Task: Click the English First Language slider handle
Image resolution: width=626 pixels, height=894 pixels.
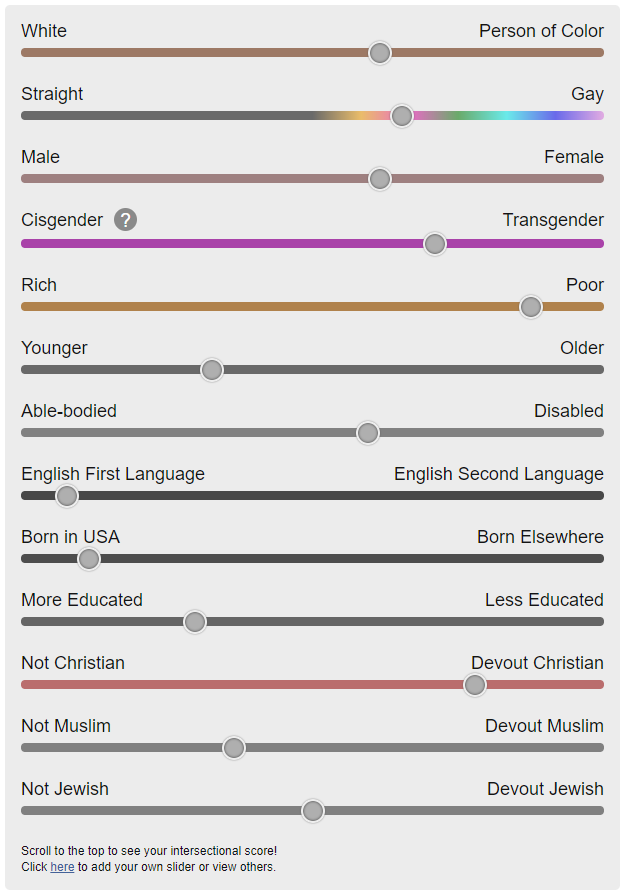Action: (67, 496)
